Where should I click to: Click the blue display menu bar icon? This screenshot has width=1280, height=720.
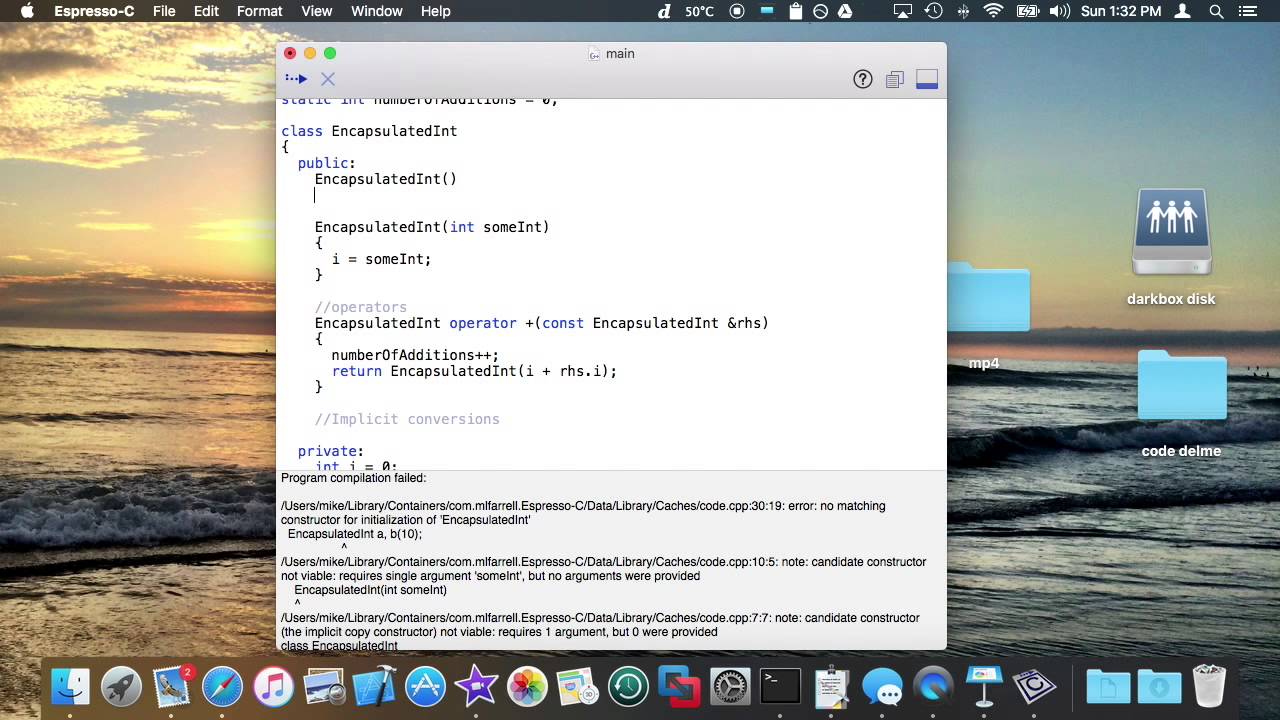(767, 11)
